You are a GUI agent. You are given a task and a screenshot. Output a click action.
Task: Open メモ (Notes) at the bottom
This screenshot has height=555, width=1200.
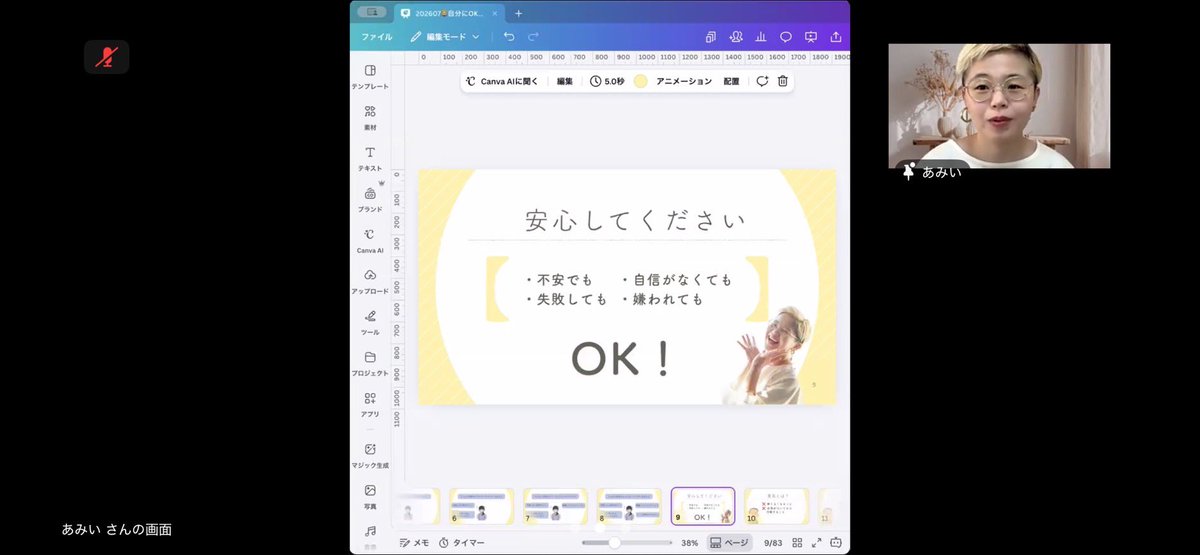tap(414, 542)
